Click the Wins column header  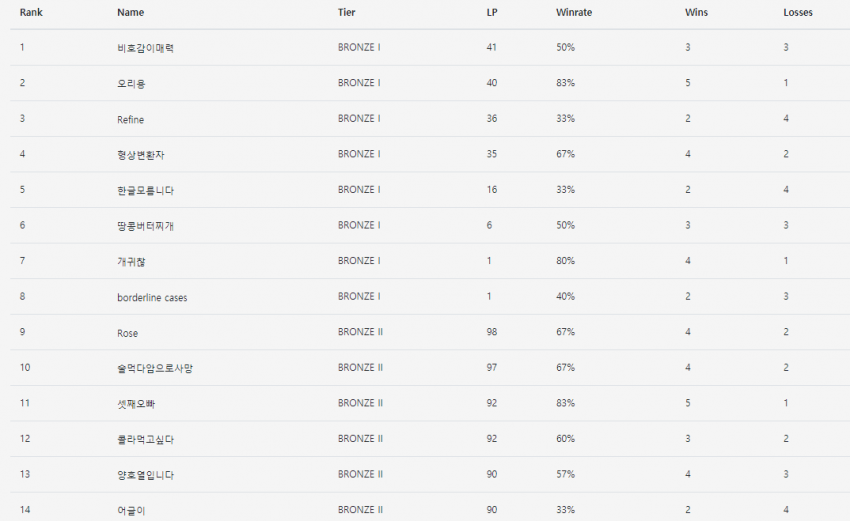pyautogui.click(x=696, y=13)
